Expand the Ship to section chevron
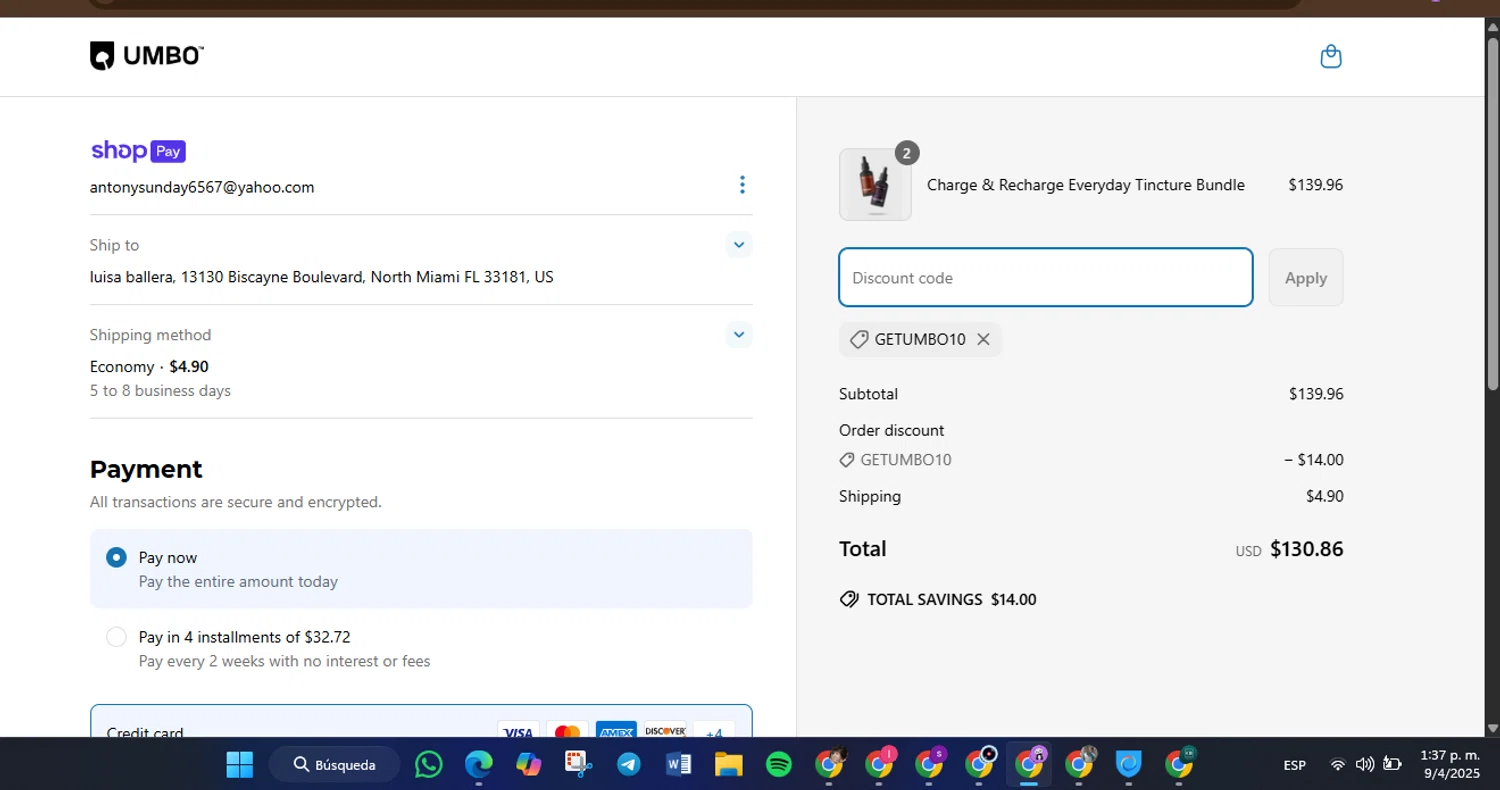The height and width of the screenshot is (790, 1500). click(739, 245)
